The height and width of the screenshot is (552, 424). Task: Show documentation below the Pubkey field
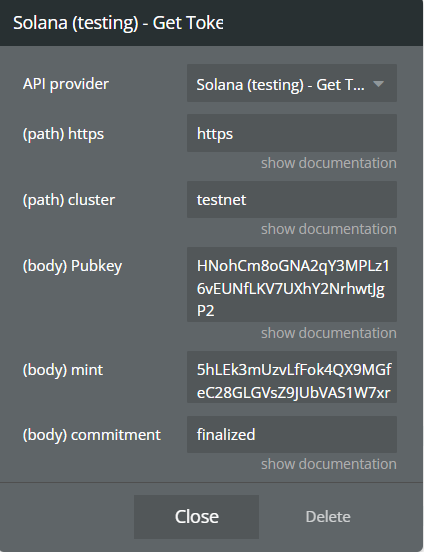(x=329, y=333)
